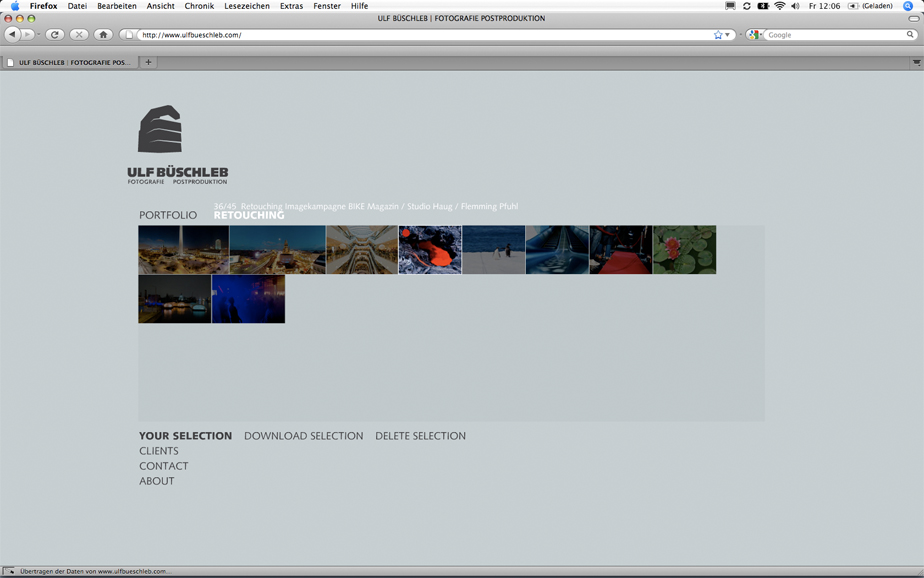
Task: Go to the browser Home page
Action: coord(103,35)
